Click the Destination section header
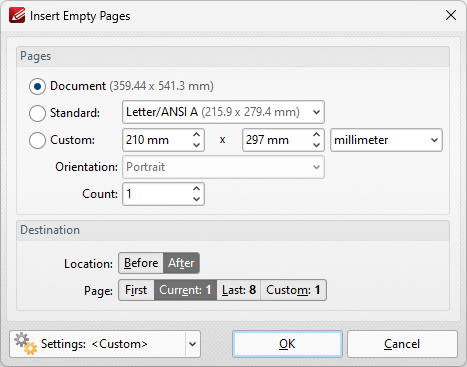 click(233, 230)
